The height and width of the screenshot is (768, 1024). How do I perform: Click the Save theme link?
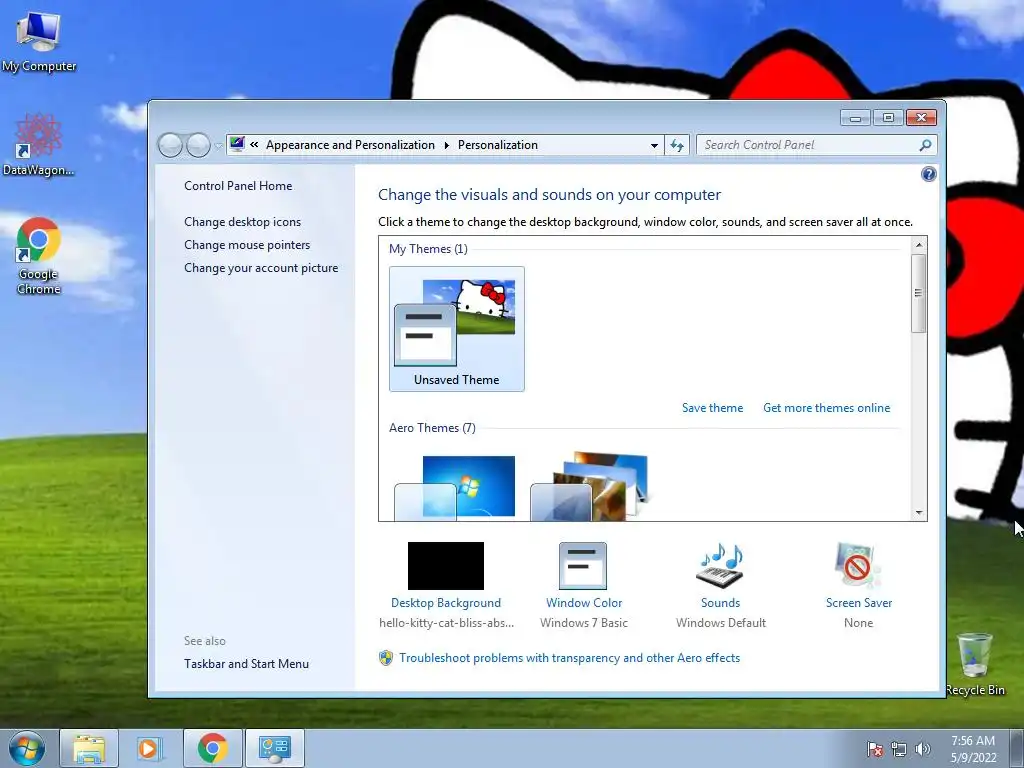[712, 408]
